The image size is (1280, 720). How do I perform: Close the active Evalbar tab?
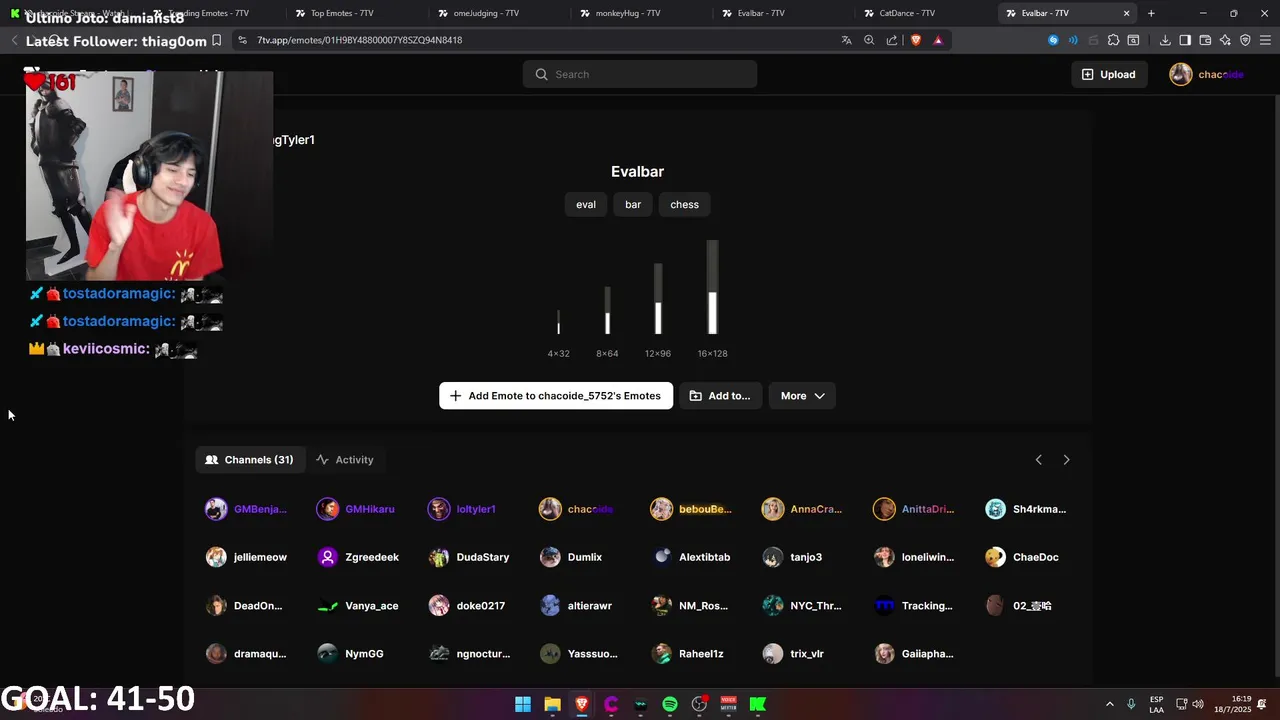click(x=1127, y=13)
